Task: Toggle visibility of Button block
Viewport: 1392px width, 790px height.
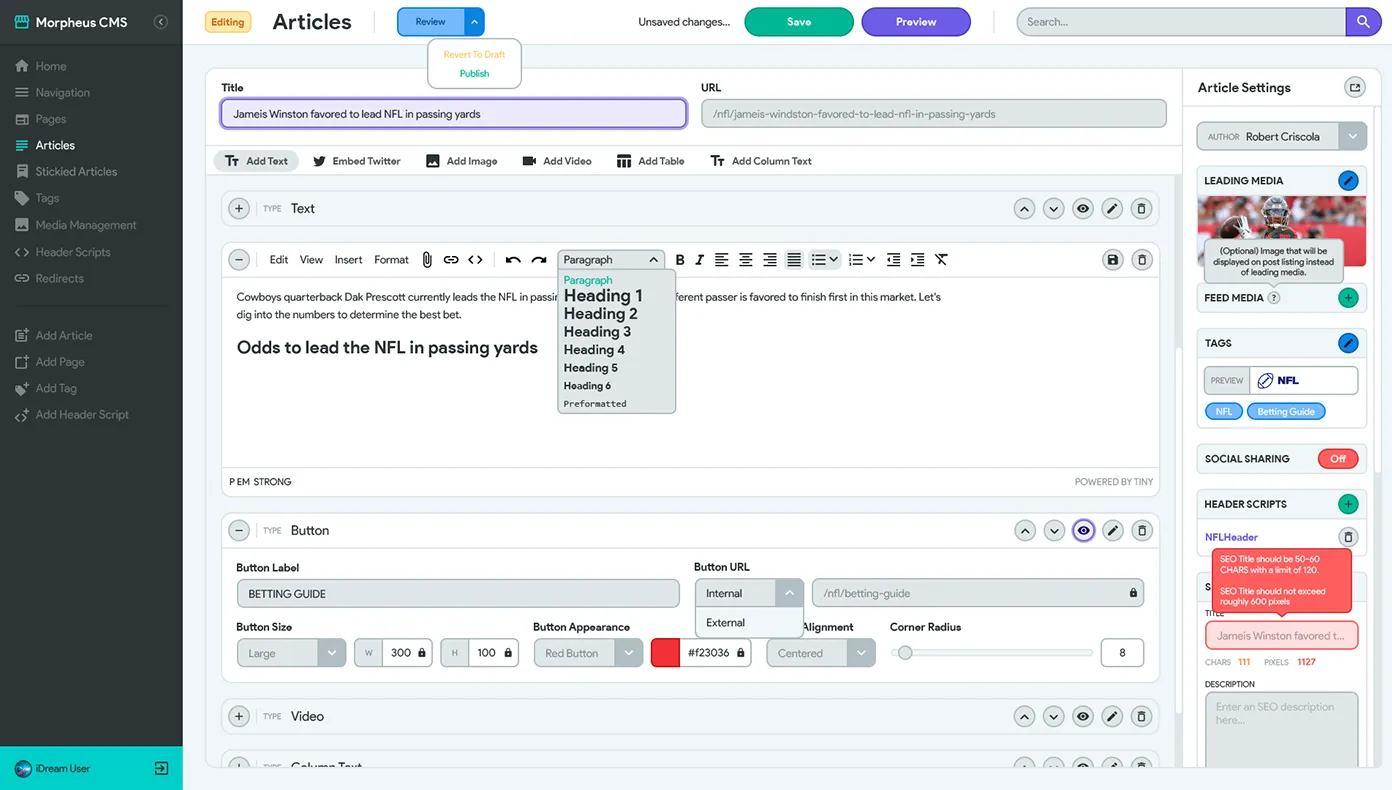Action: (x=1083, y=531)
